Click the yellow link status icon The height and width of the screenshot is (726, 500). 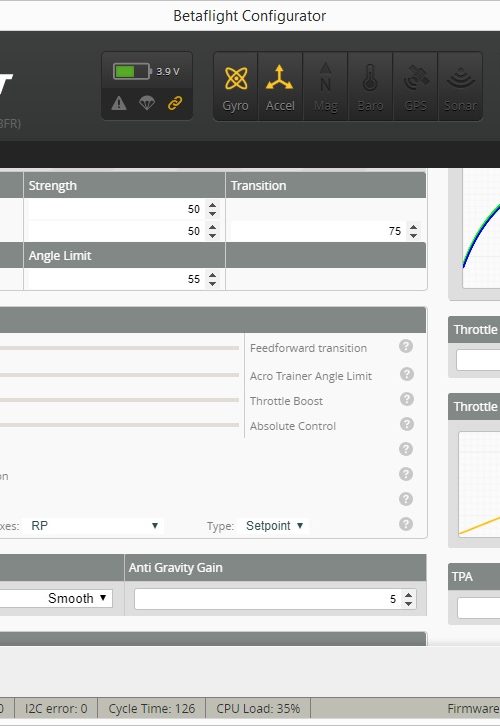click(x=175, y=103)
